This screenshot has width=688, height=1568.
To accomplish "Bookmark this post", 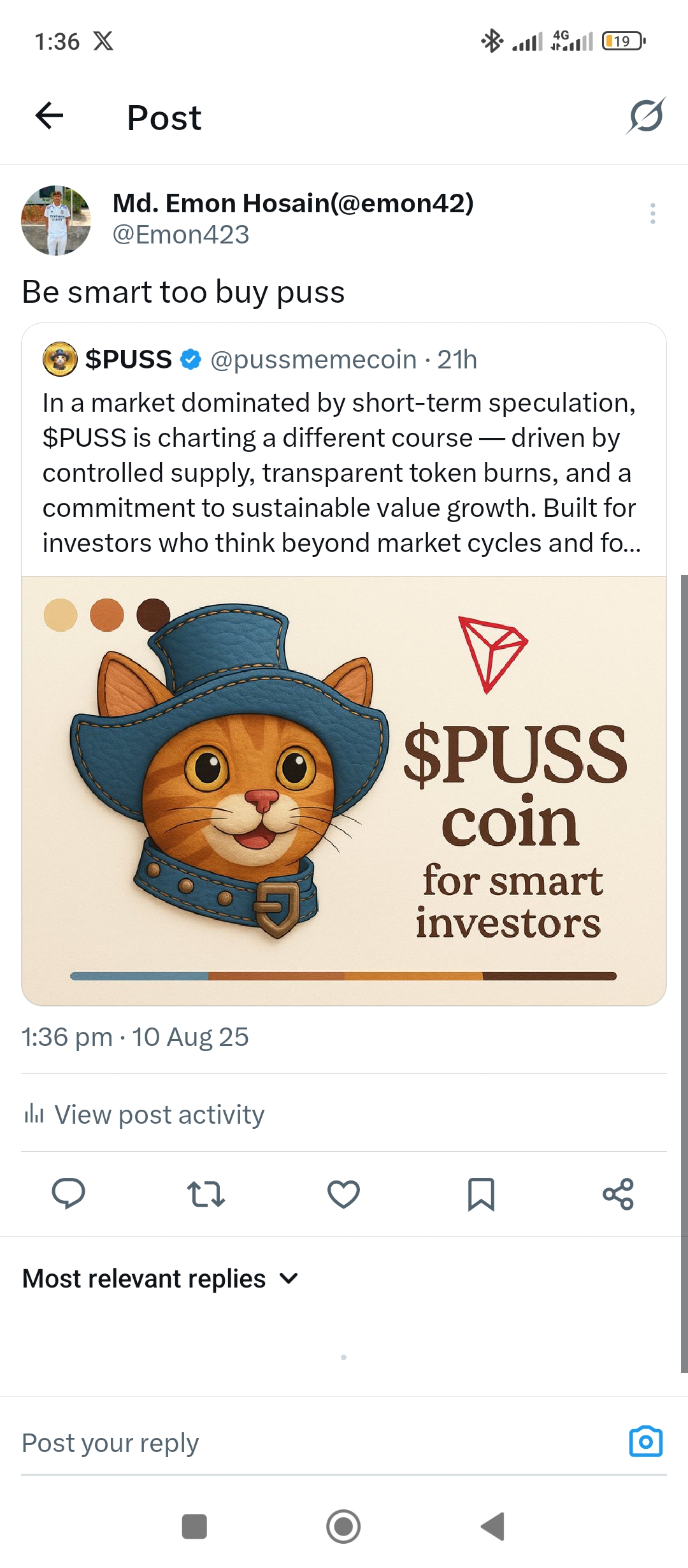I will (x=481, y=1194).
